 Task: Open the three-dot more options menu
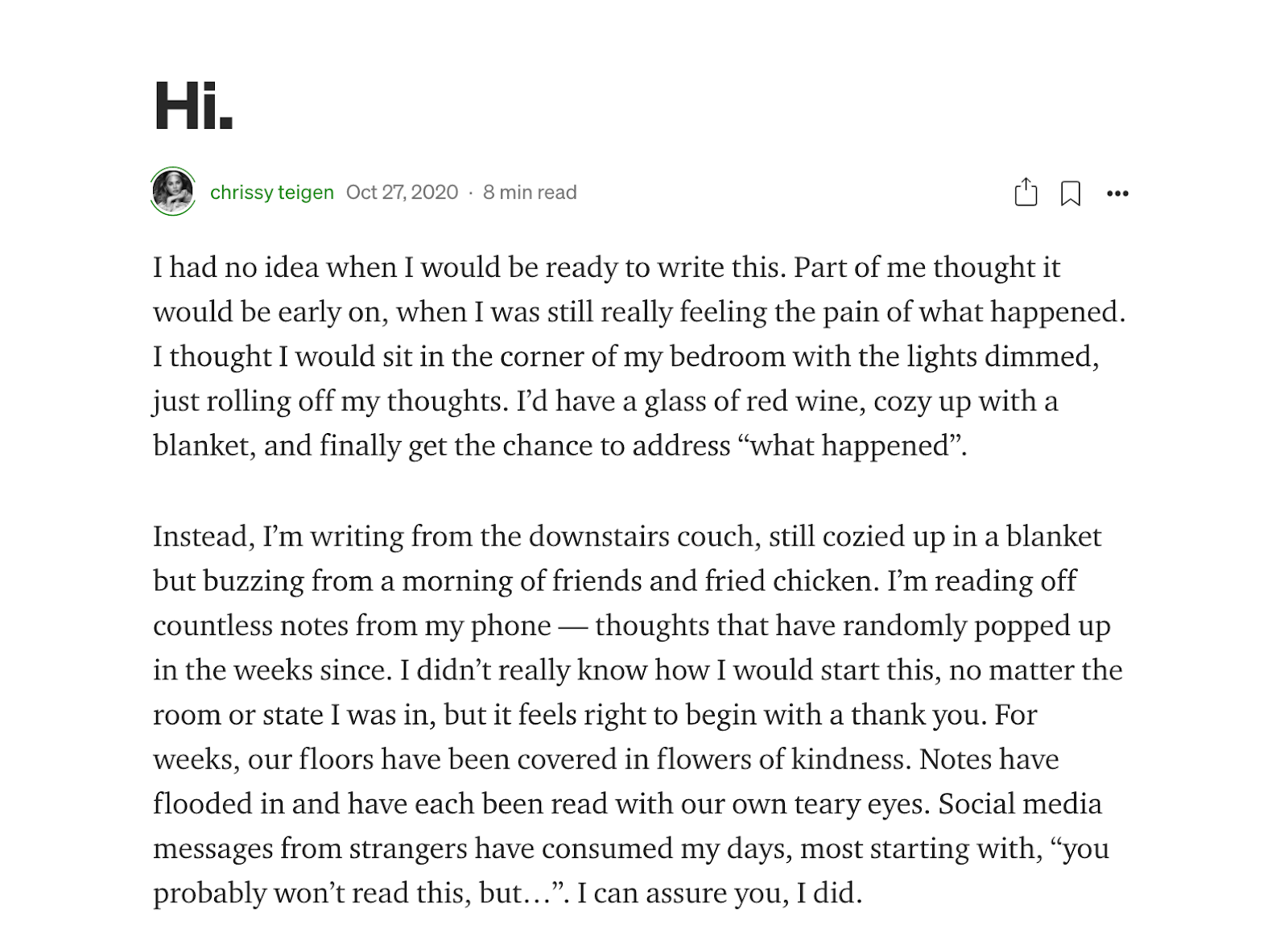click(1117, 193)
